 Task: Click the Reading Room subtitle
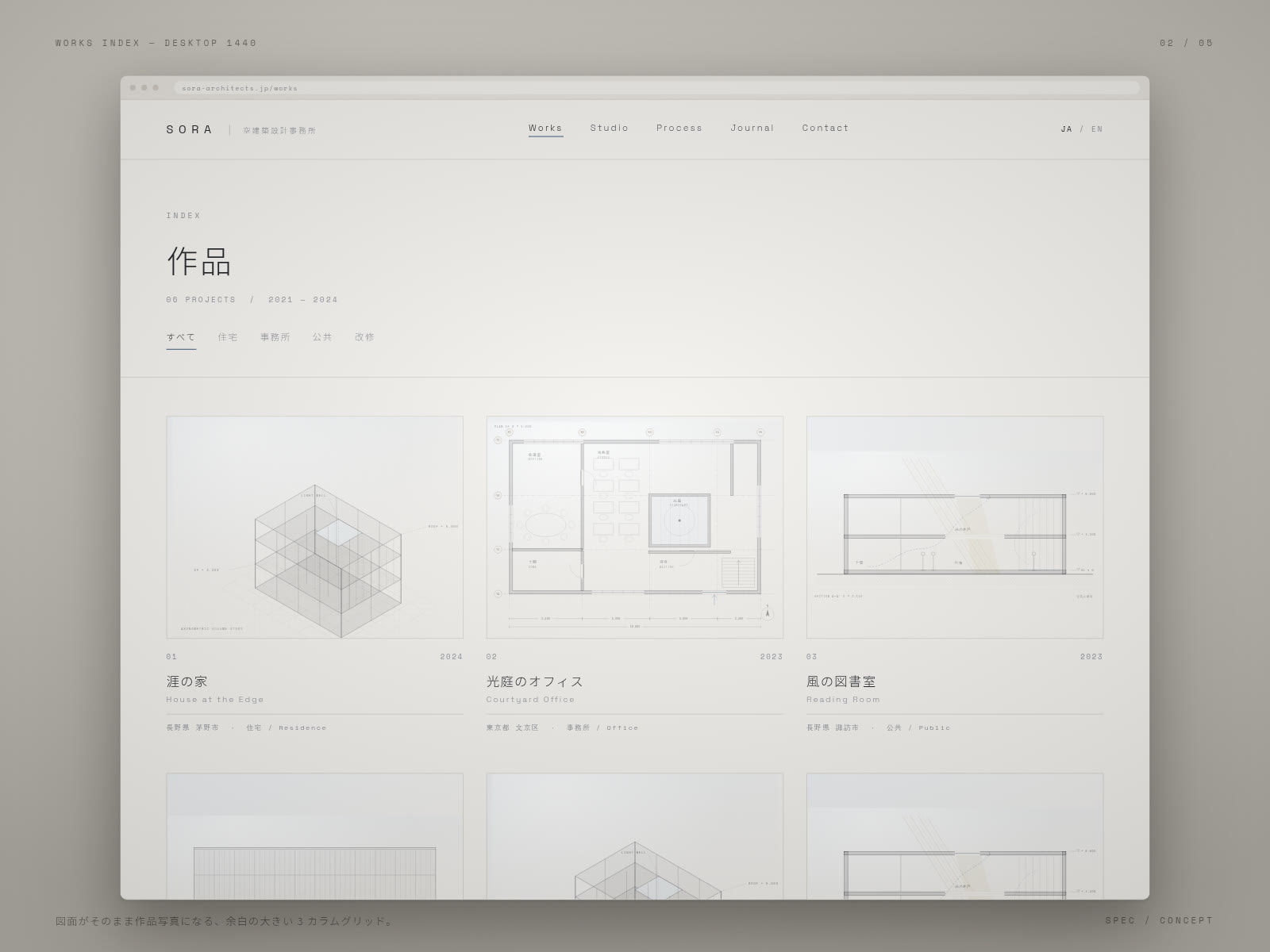point(844,700)
